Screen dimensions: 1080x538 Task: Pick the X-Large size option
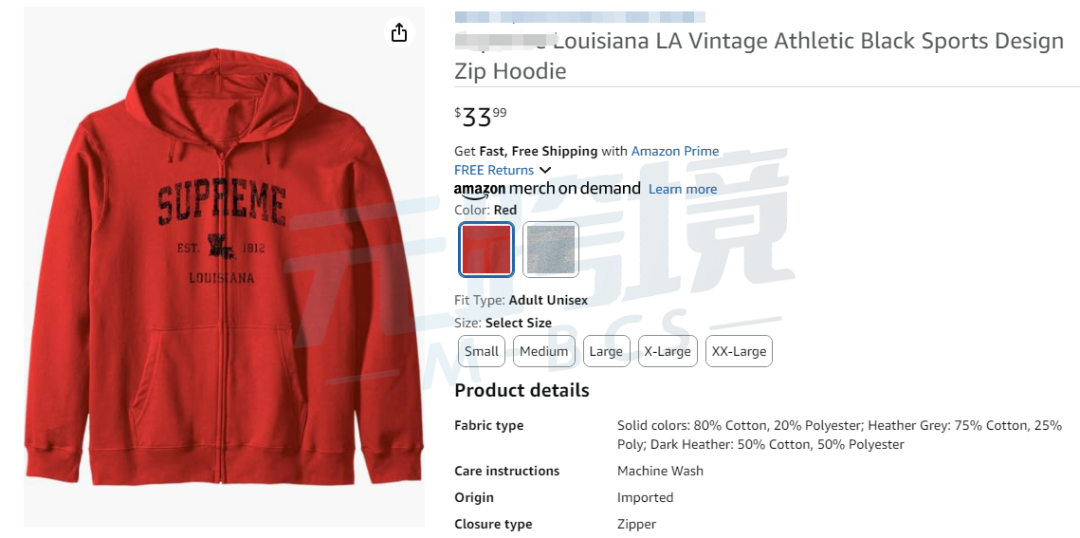click(x=667, y=351)
